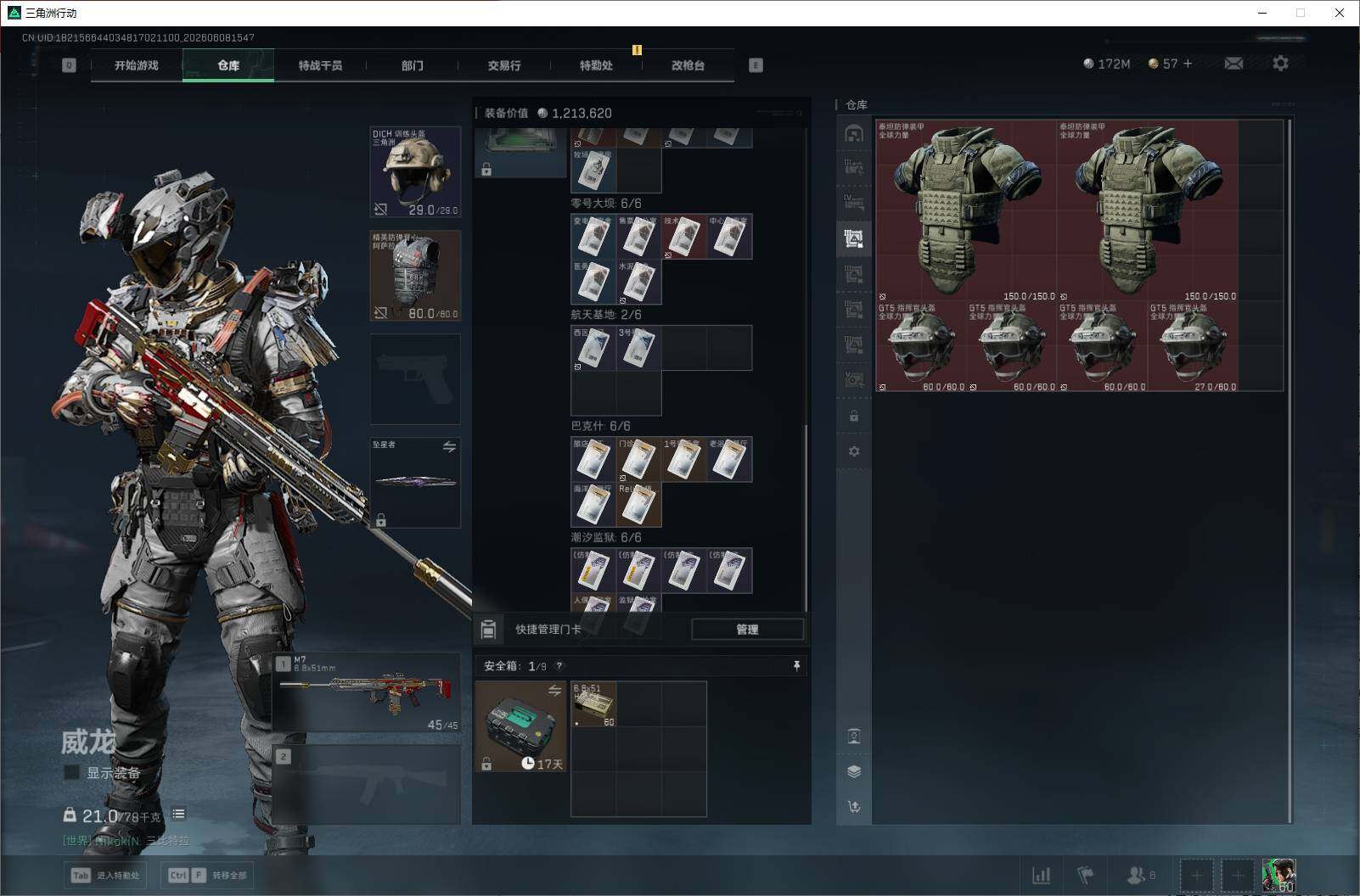The width and height of the screenshot is (1360, 896).
Task: Select the 坠星者 knife slot
Action: pyautogui.click(x=415, y=482)
